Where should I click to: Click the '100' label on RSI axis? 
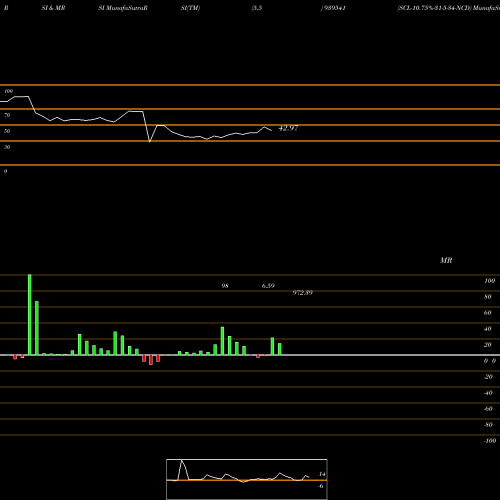pyautogui.click(x=8, y=91)
